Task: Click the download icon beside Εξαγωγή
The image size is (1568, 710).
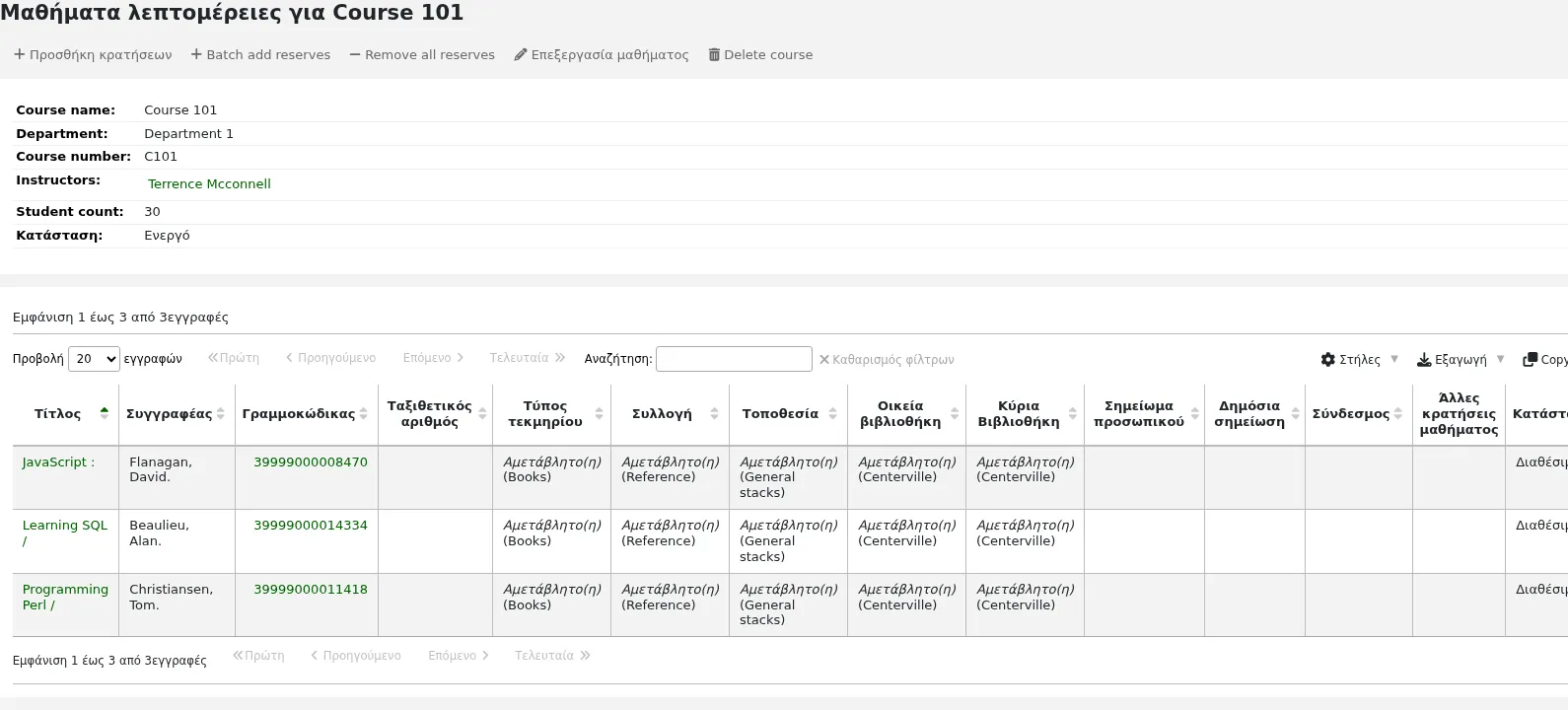Action: (x=1424, y=359)
